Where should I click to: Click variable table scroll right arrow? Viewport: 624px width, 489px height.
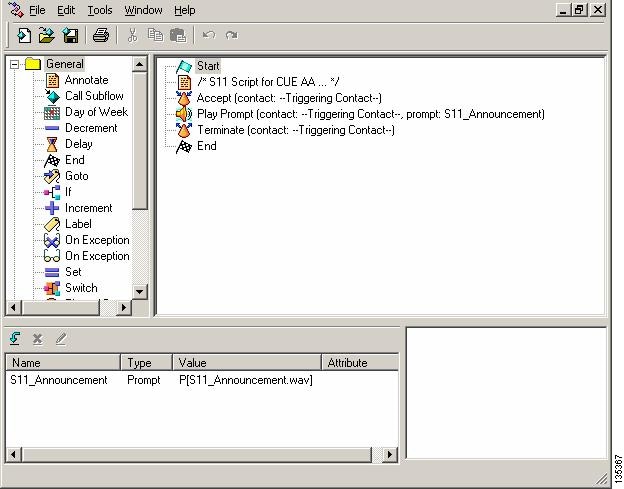pos(390,454)
